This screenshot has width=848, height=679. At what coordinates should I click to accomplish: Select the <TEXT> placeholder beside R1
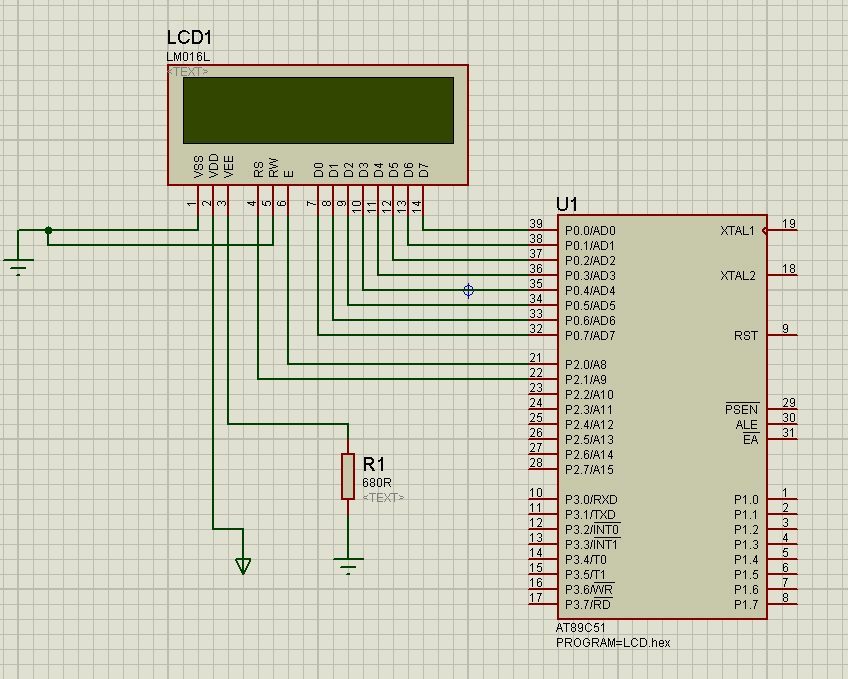pos(383,497)
